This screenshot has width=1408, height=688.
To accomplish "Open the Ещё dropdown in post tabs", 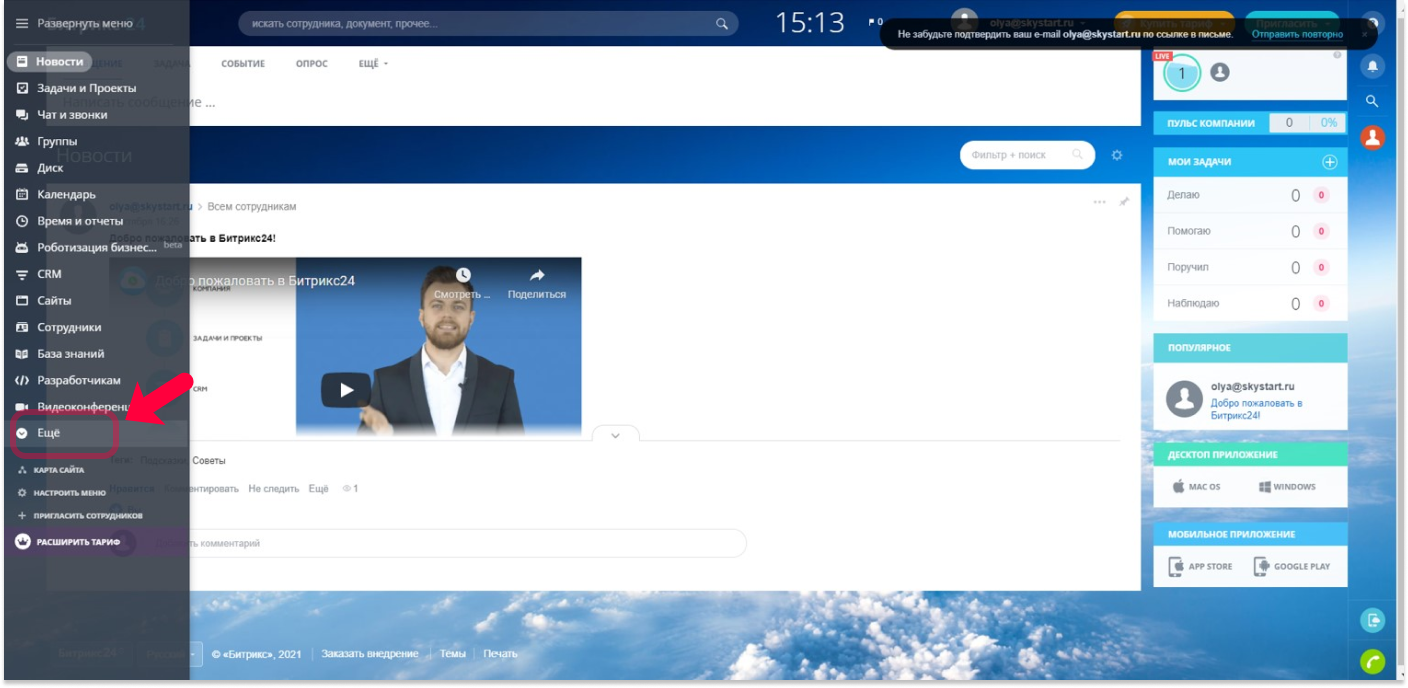I will pos(373,64).
